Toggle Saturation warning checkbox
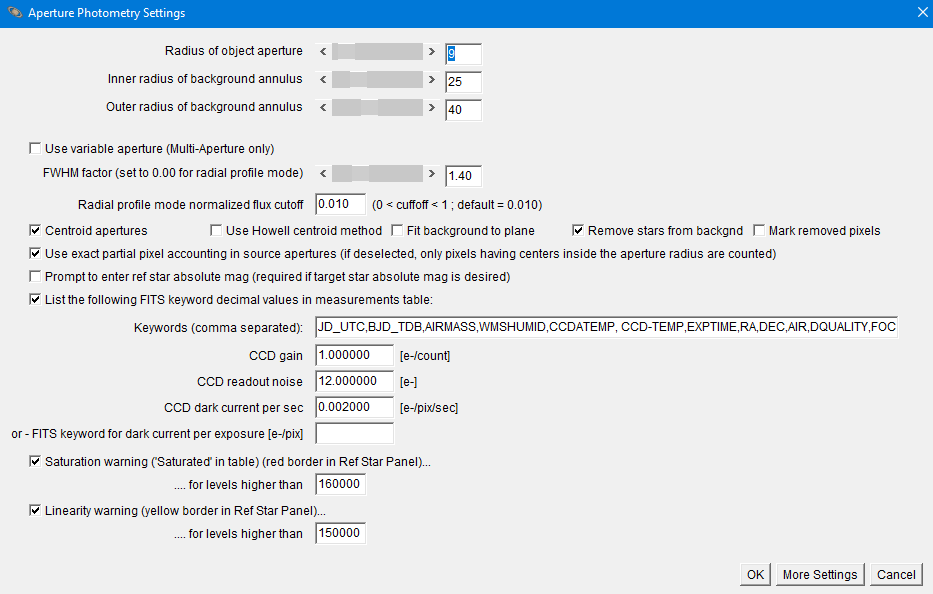The width and height of the screenshot is (933, 594). coord(37,462)
